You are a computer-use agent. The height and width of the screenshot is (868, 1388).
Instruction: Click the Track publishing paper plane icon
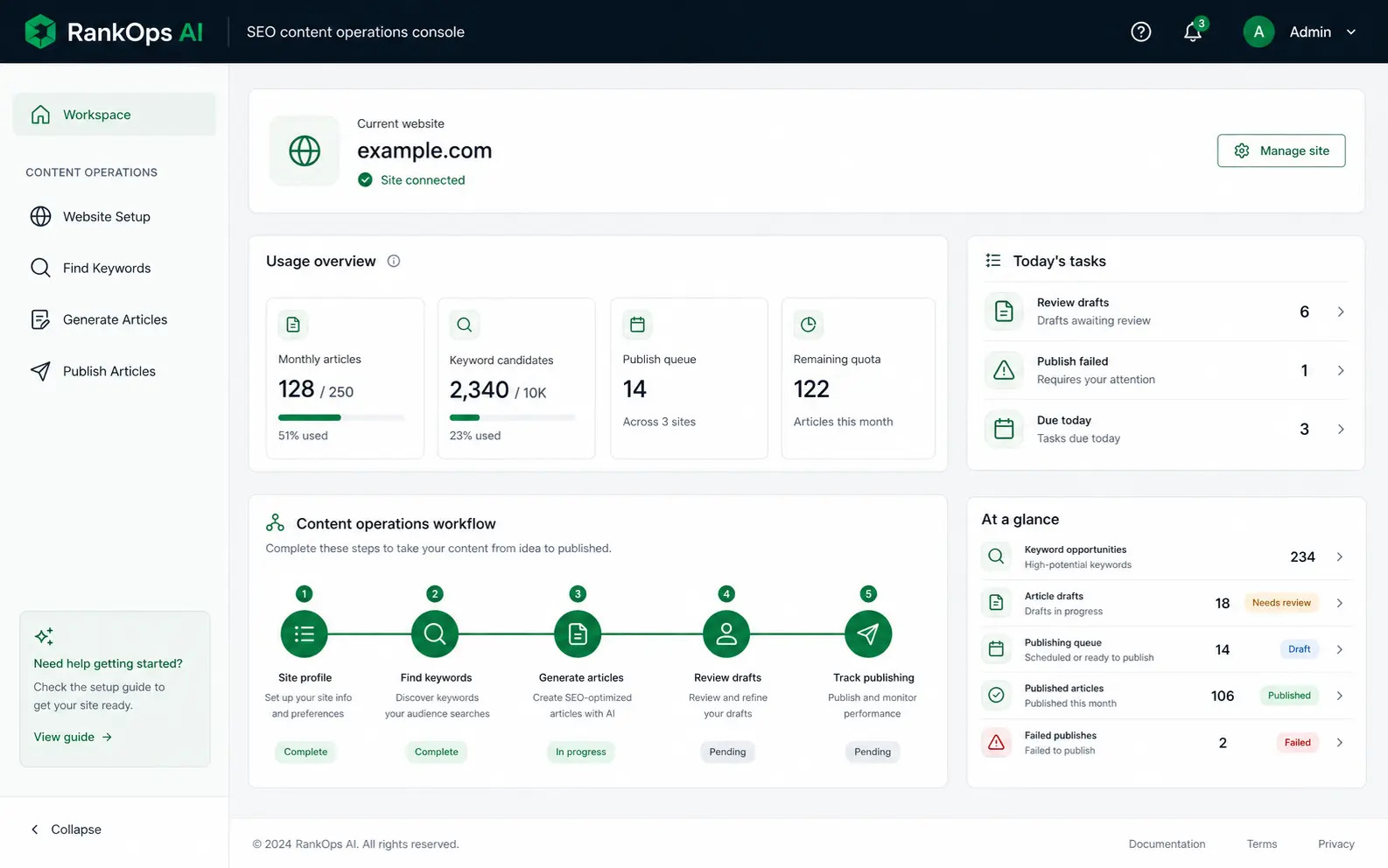(x=868, y=633)
